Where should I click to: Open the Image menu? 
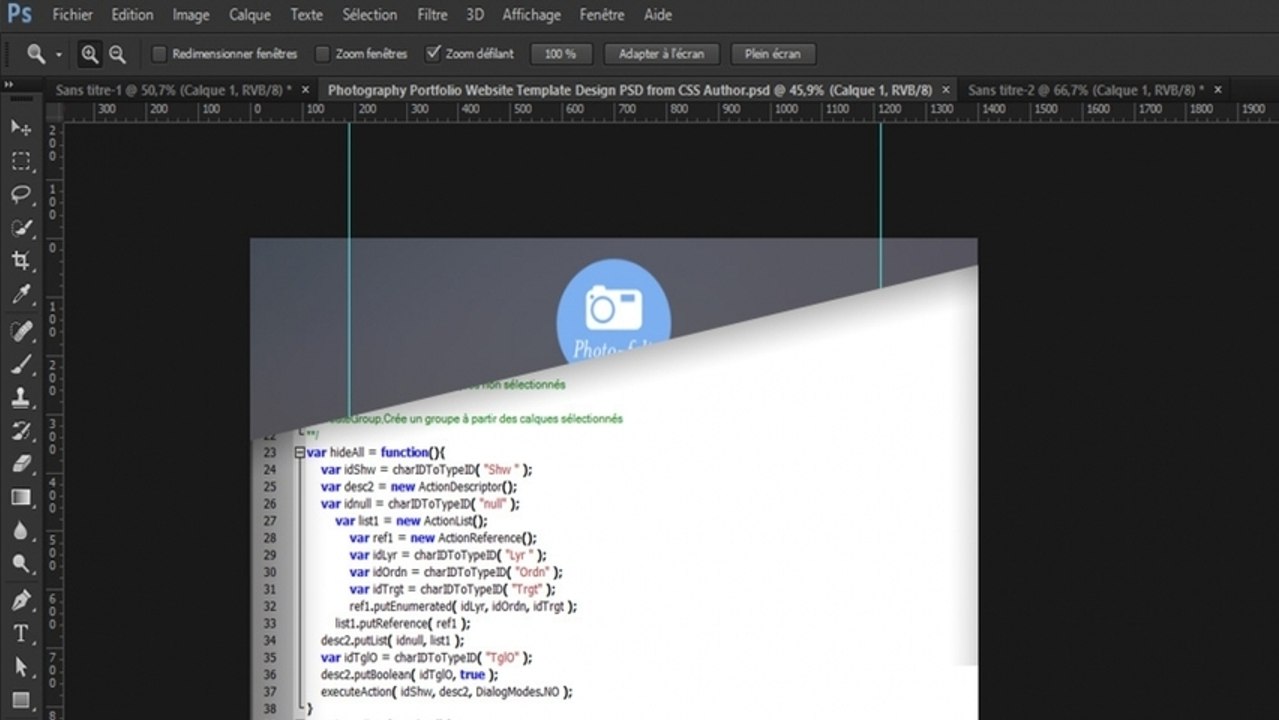point(191,15)
